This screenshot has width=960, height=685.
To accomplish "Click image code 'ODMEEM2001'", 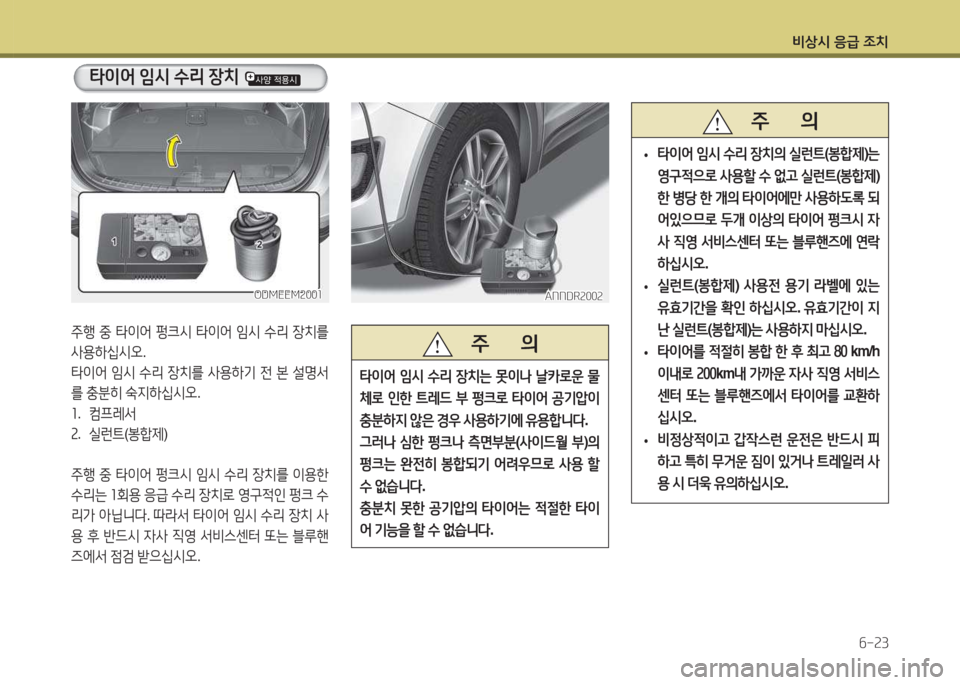I will (288, 295).
